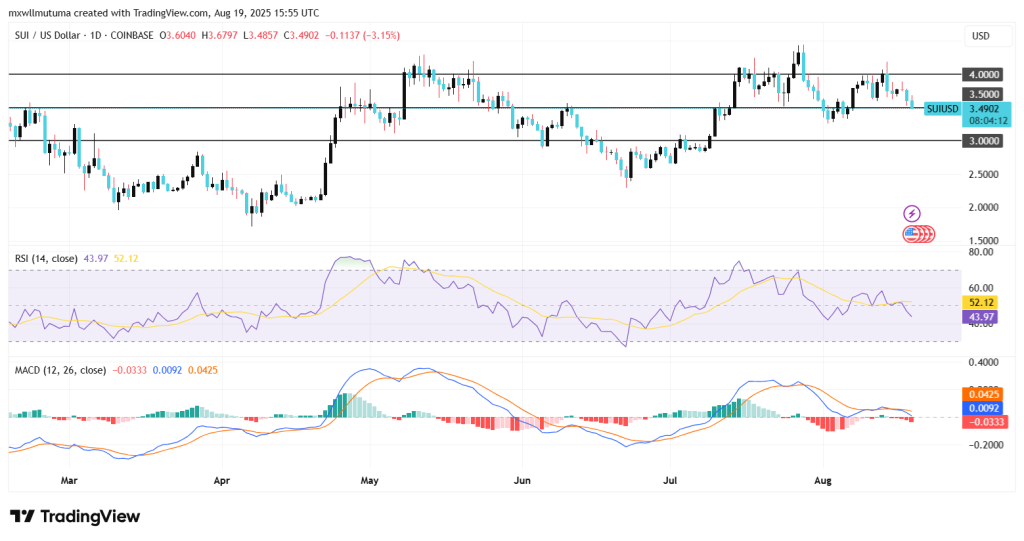Click the orange MACD 0.0425 signal label

pyautogui.click(x=980, y=394)
